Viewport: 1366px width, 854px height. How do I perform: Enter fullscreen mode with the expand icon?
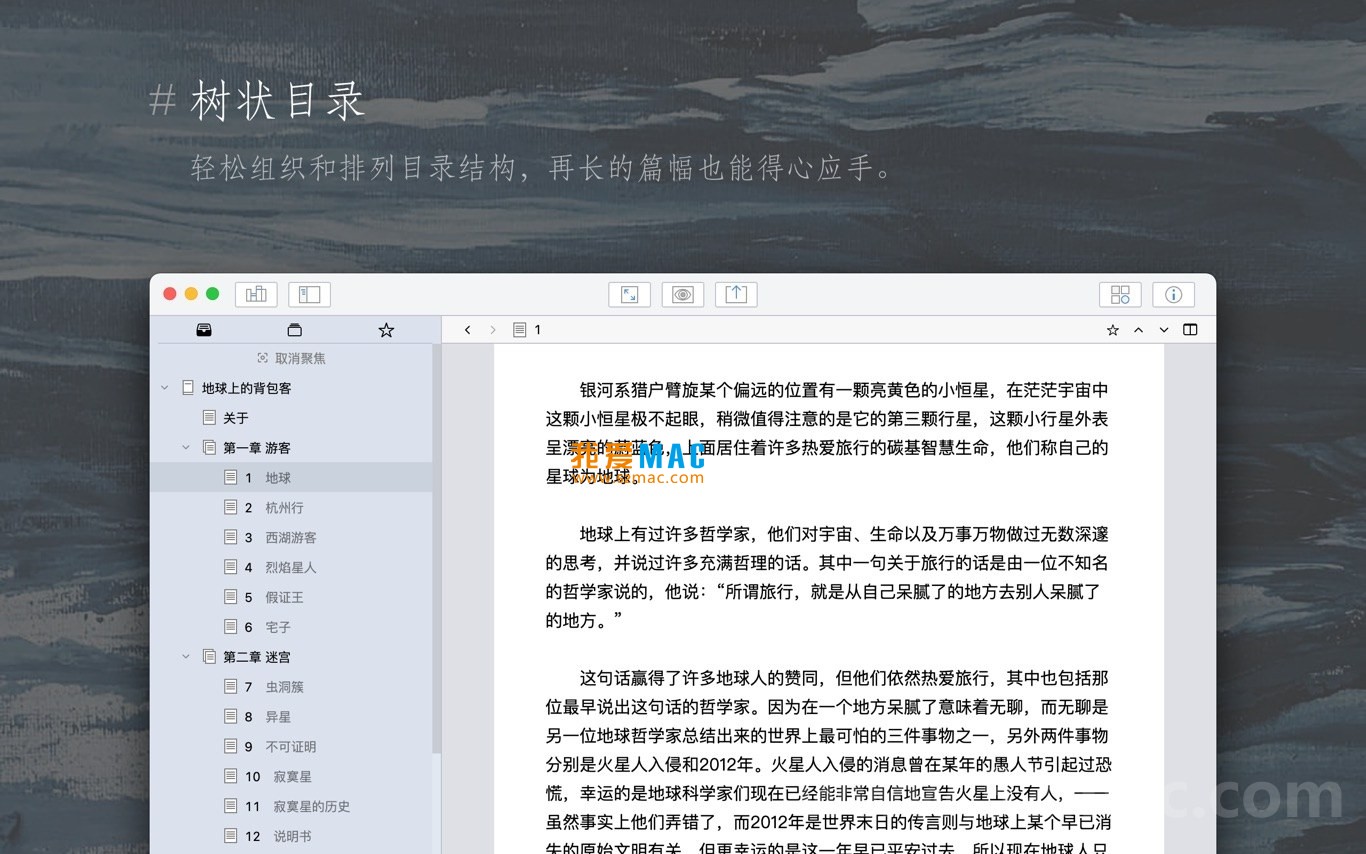pos(629,293)
